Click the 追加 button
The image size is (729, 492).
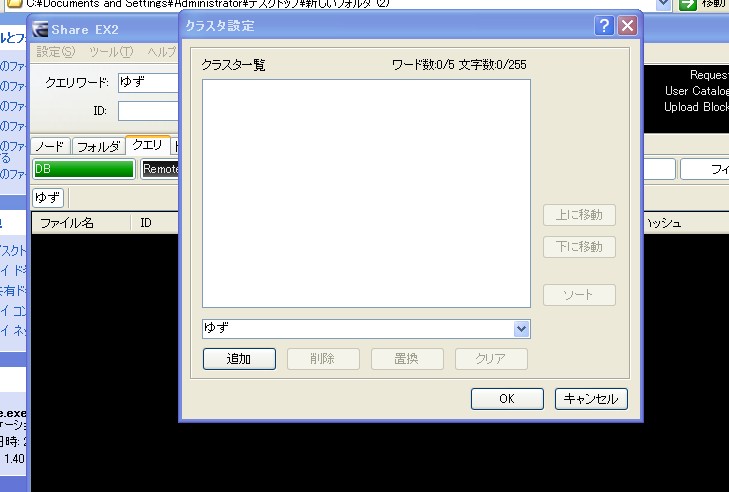[x=238, y=359]
